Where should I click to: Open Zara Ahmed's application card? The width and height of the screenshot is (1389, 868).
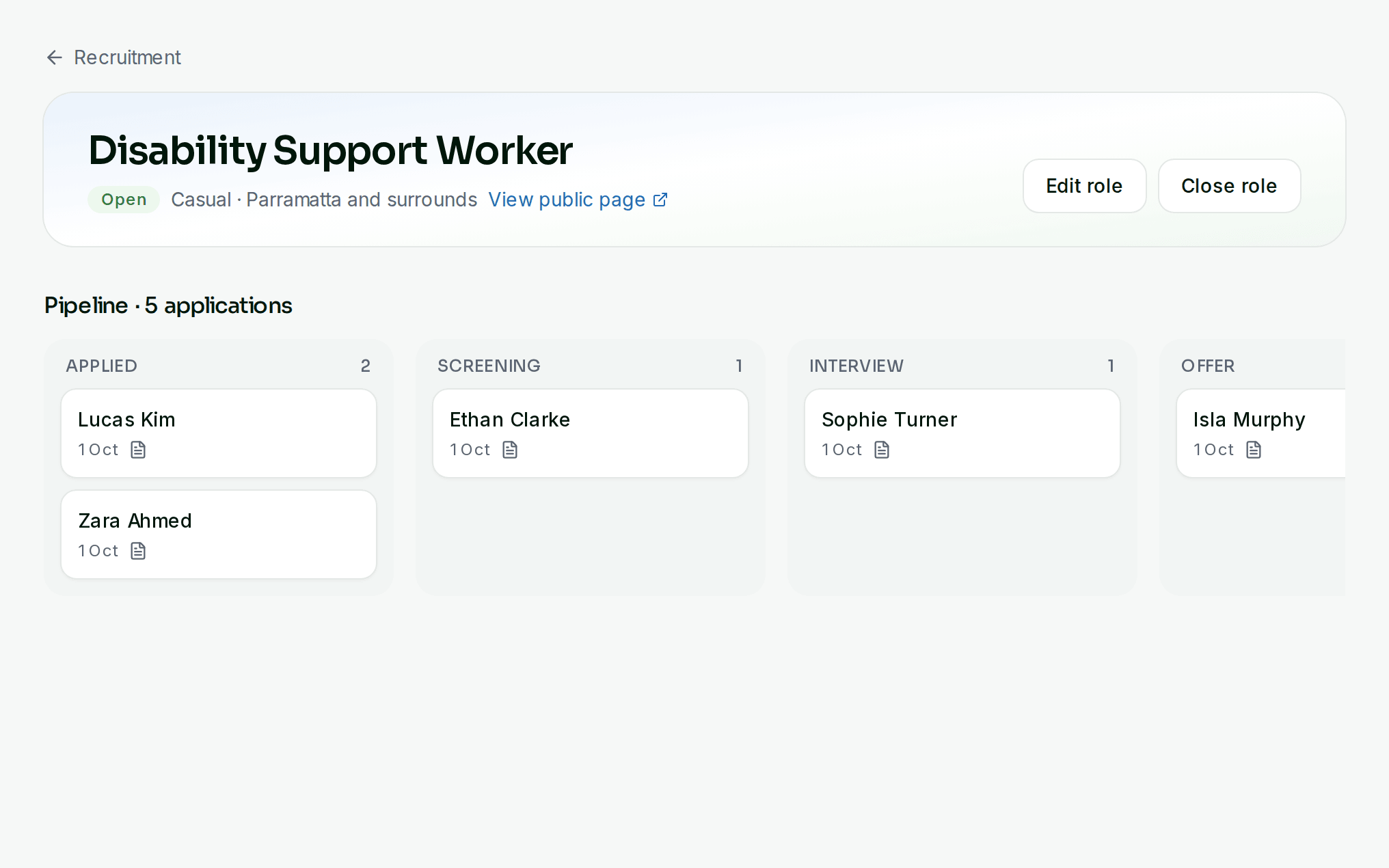[x=219, y=534]
